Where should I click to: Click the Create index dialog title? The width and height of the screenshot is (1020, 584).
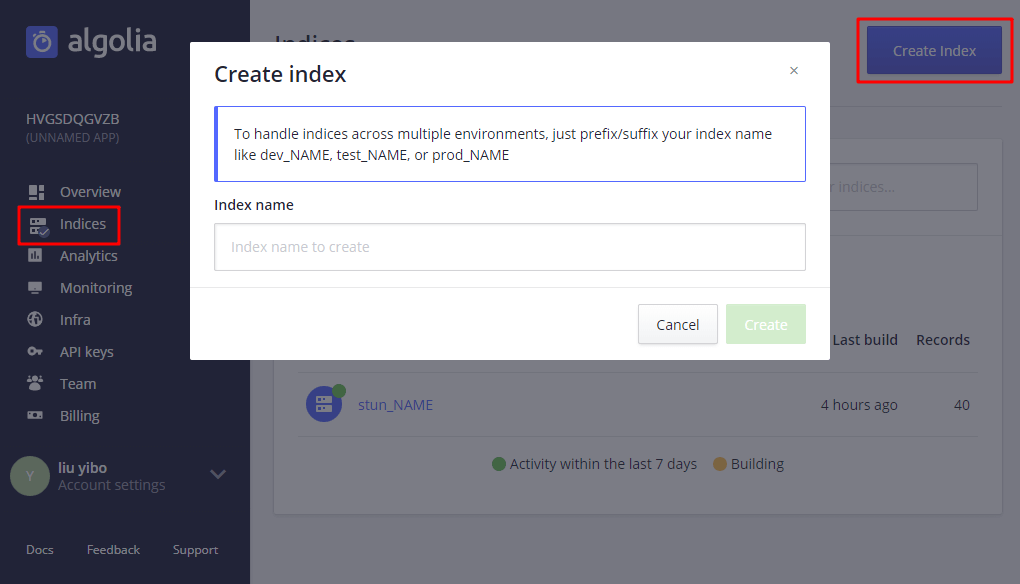point(280,74)
